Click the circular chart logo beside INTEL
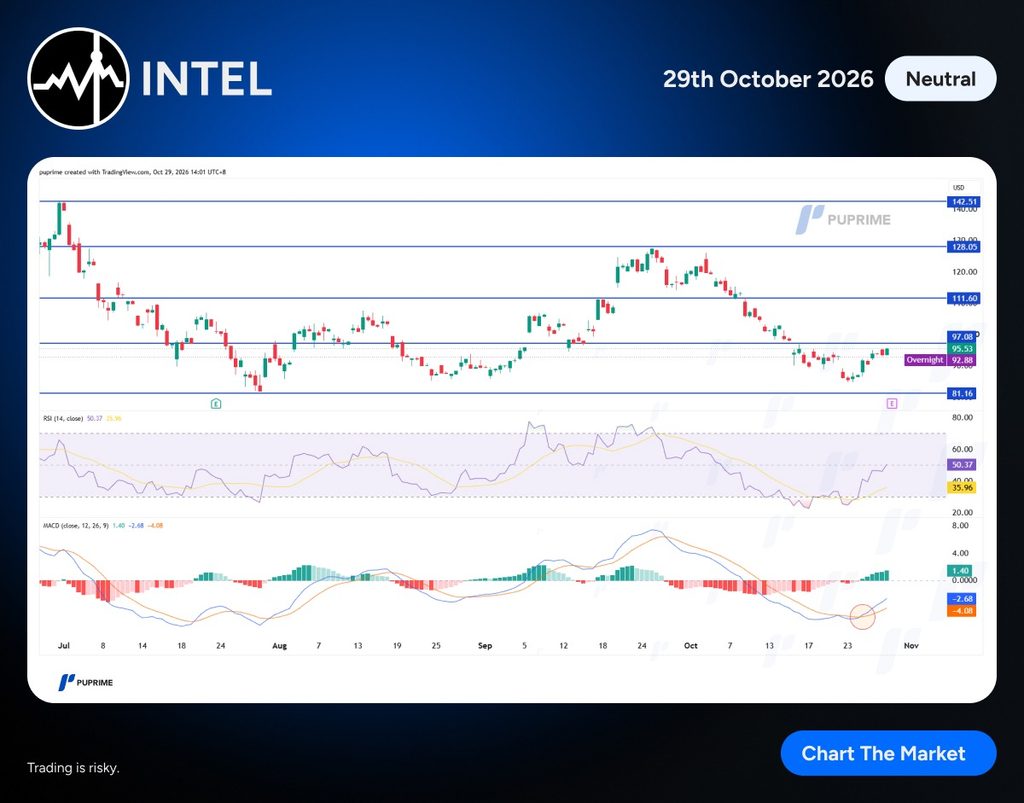The width and height of the screenshot is (1024, 803). click(x=78, y=78)
